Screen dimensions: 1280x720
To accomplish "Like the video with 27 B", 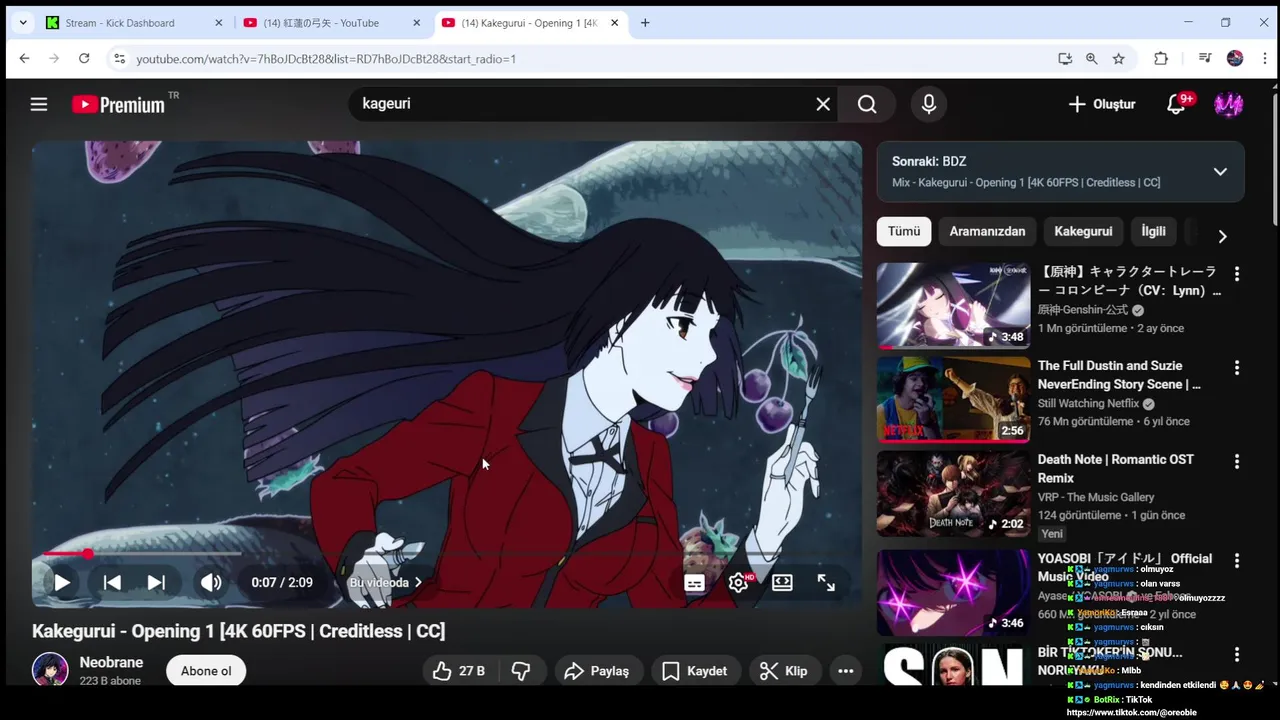I will pos(458,671).
